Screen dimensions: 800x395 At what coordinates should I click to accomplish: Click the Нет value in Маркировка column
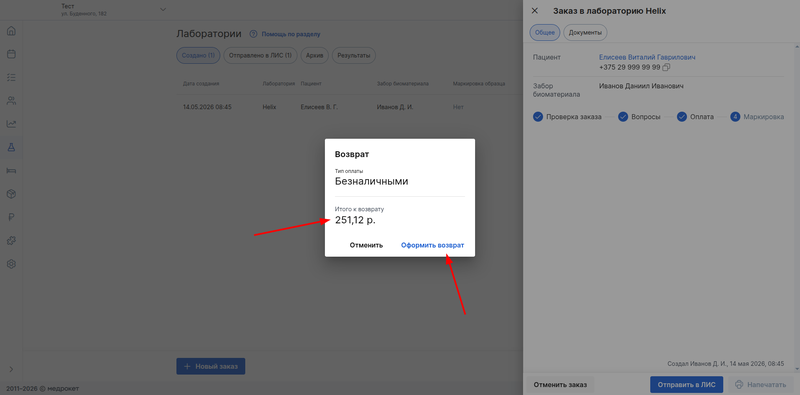tap(458, 108)
